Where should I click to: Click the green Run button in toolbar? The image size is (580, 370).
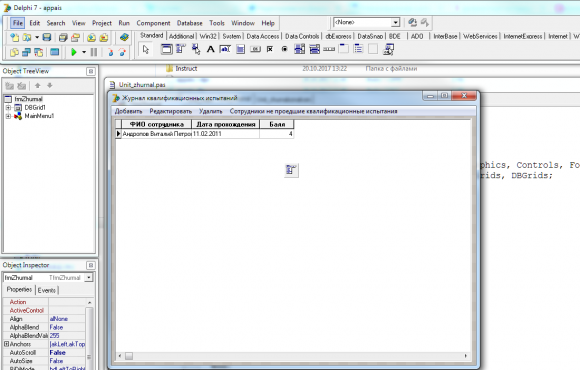[74, 52]
